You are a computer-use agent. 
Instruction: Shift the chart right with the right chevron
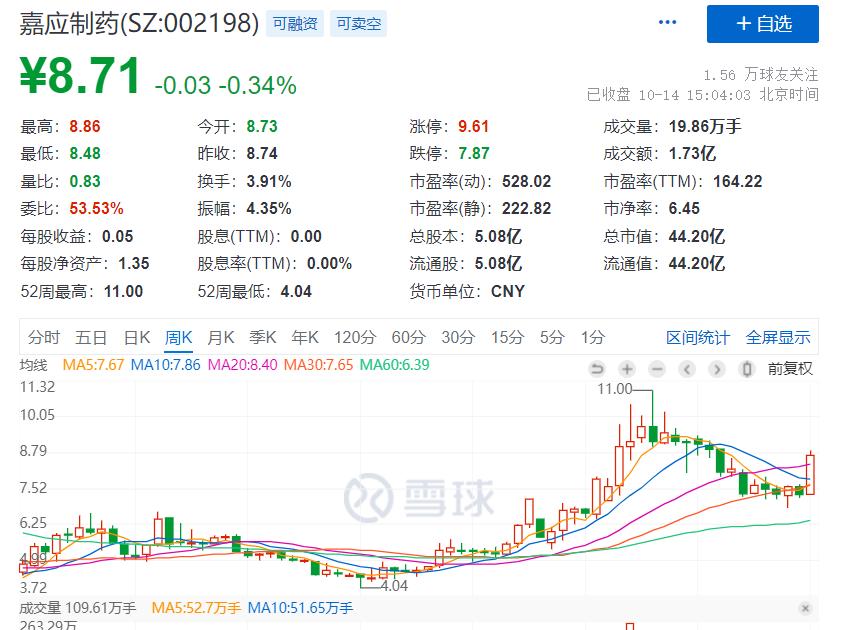pyautogui.click(x=717, y=369)
